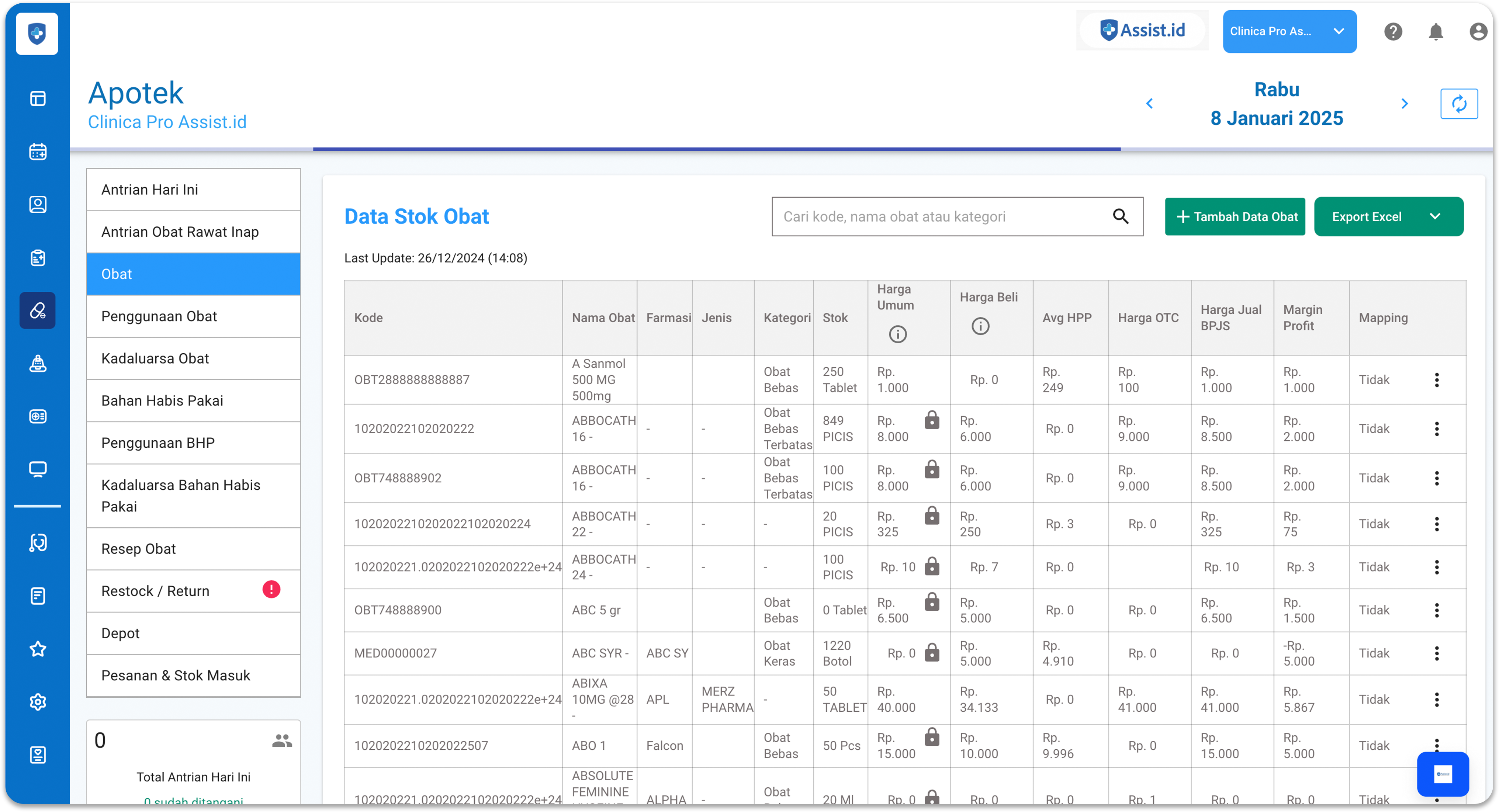Open row menu for ABC 5 gr

(1437, 610)
